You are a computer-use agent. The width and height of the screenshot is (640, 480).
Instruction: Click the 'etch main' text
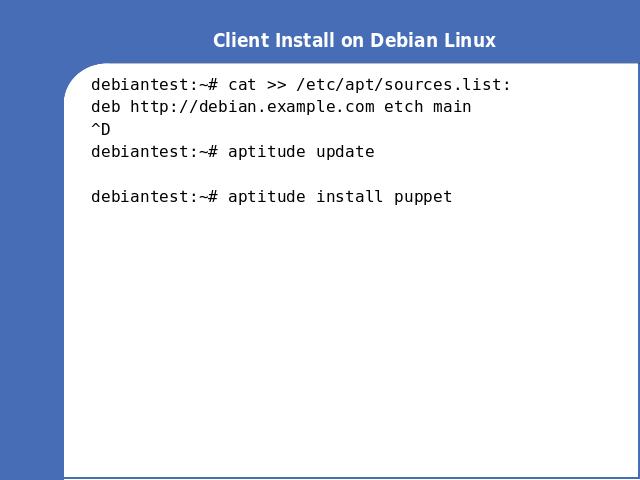[428, 107]
